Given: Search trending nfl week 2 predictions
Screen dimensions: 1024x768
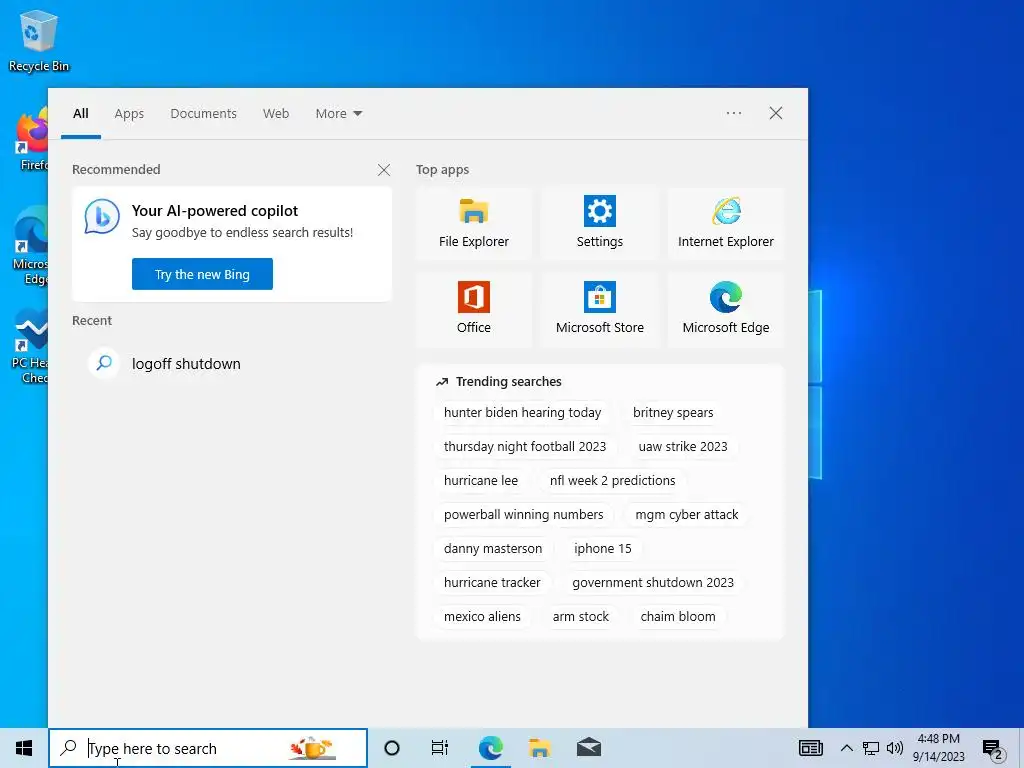Looking at the screenshot, I should pos(613,481).
